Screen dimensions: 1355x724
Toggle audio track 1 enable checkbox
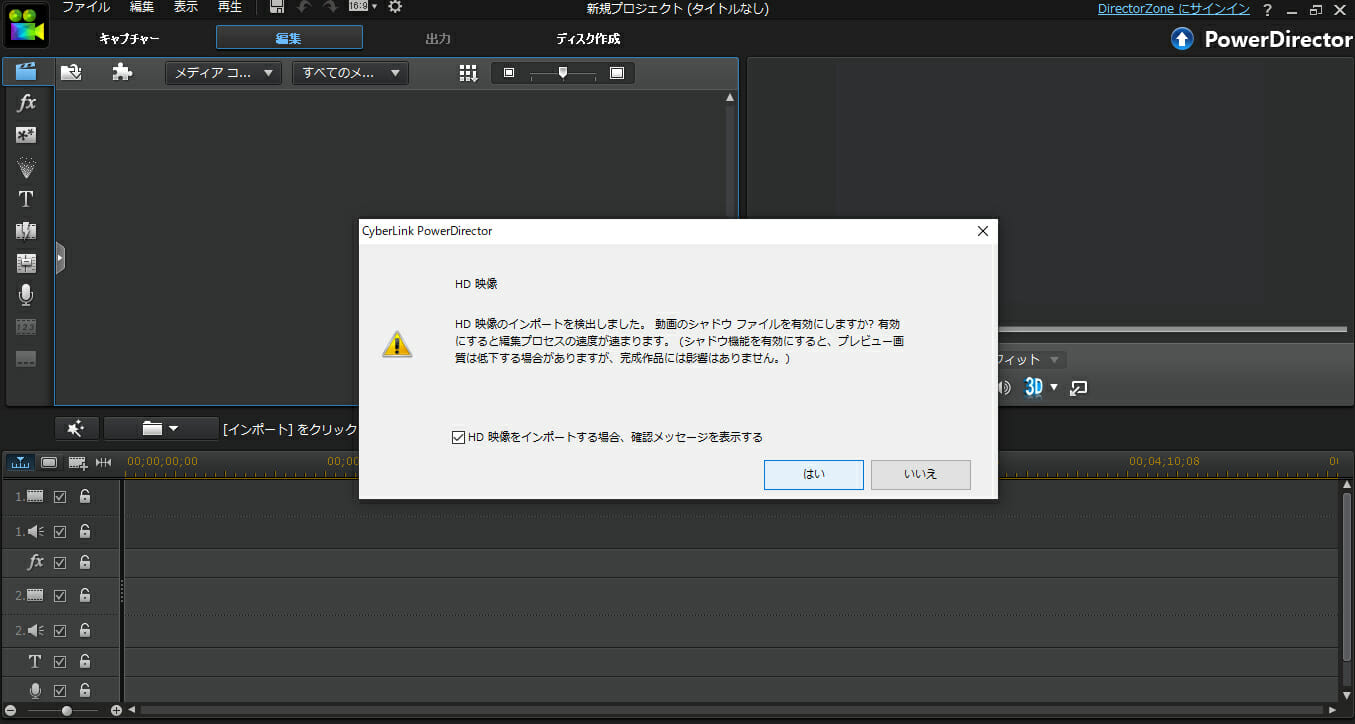60,531
